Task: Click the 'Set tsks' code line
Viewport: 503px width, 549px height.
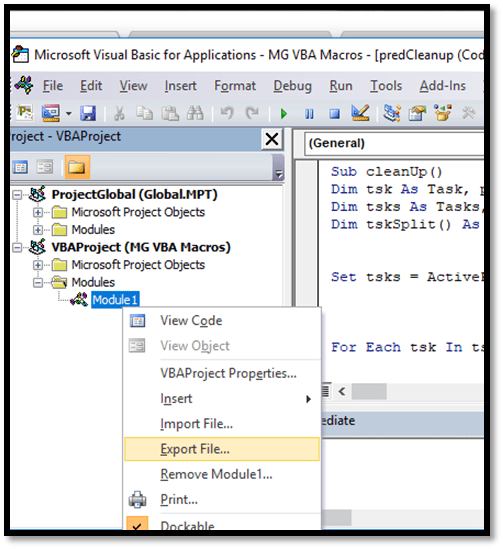Action: tap(407, 277)
